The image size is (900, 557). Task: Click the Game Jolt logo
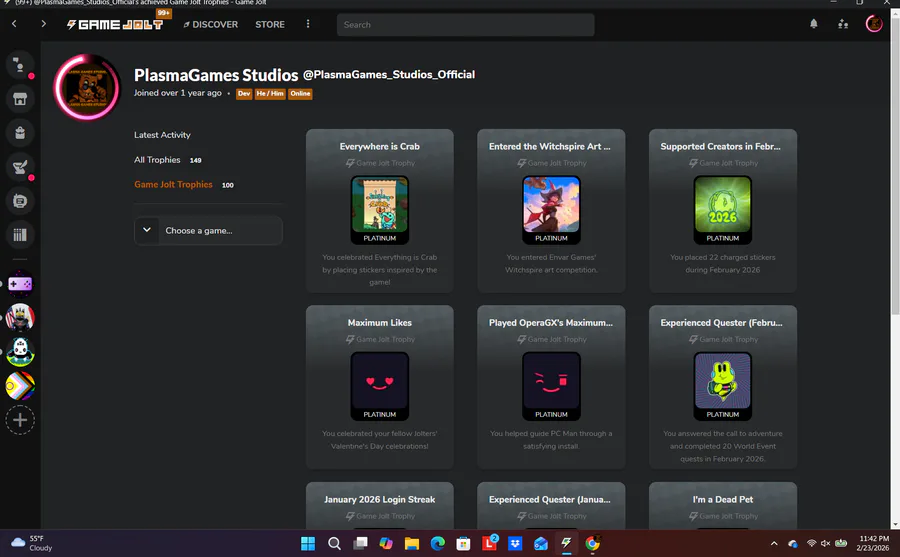point(115,25)
